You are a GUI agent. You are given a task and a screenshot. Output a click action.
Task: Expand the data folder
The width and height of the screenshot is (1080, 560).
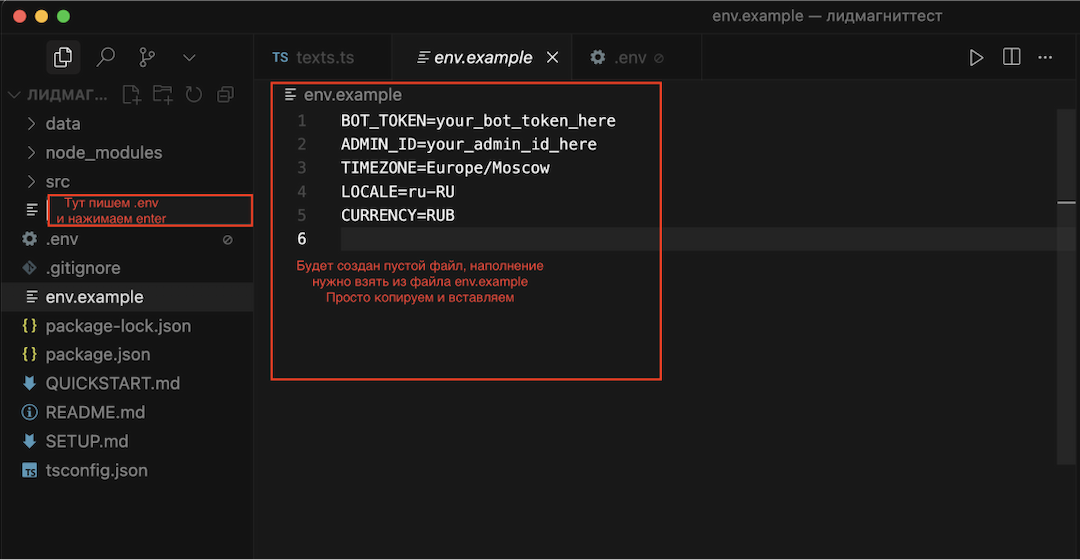62,124
